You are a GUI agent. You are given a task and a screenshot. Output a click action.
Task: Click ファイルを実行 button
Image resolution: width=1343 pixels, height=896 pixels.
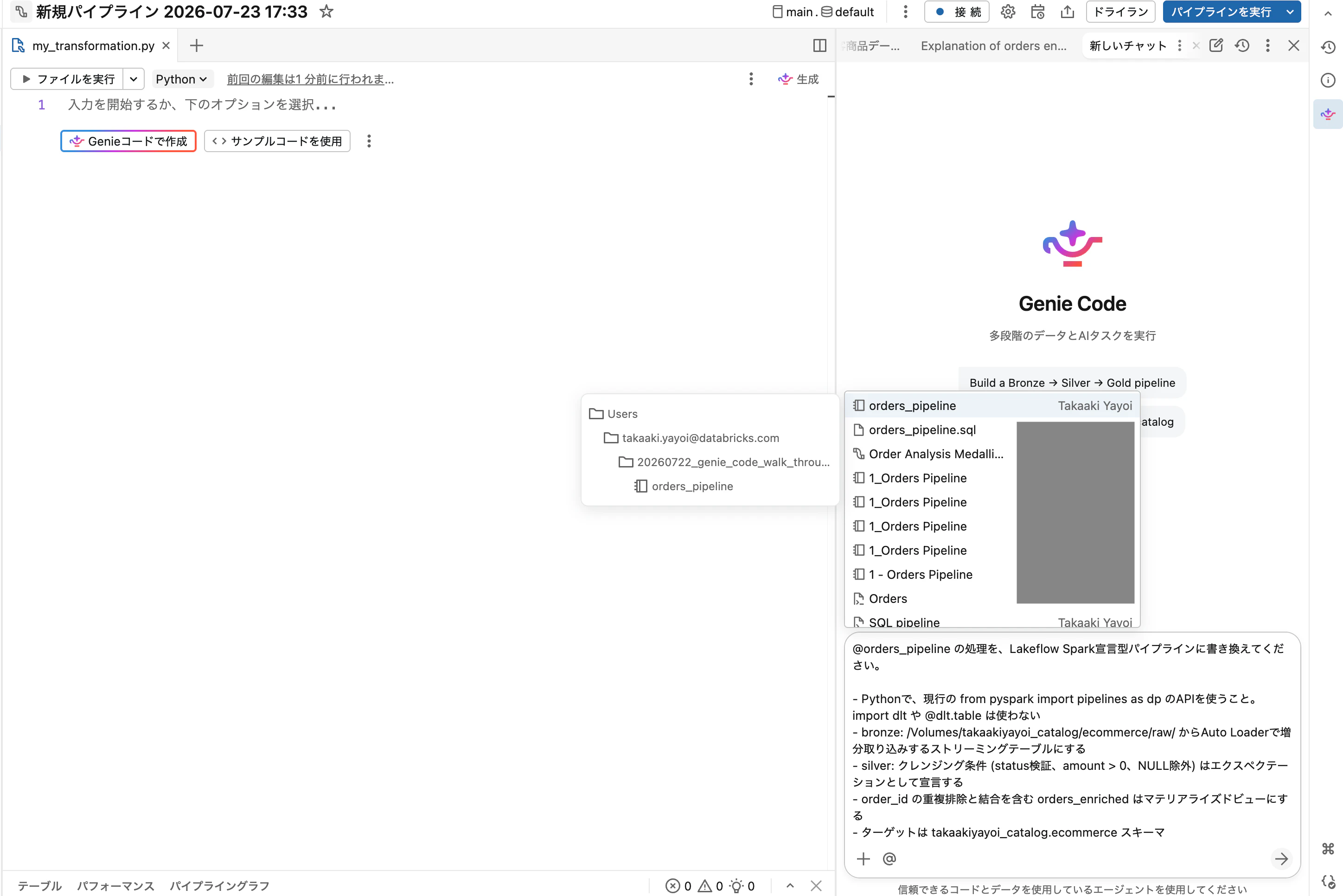pos(67,79)
